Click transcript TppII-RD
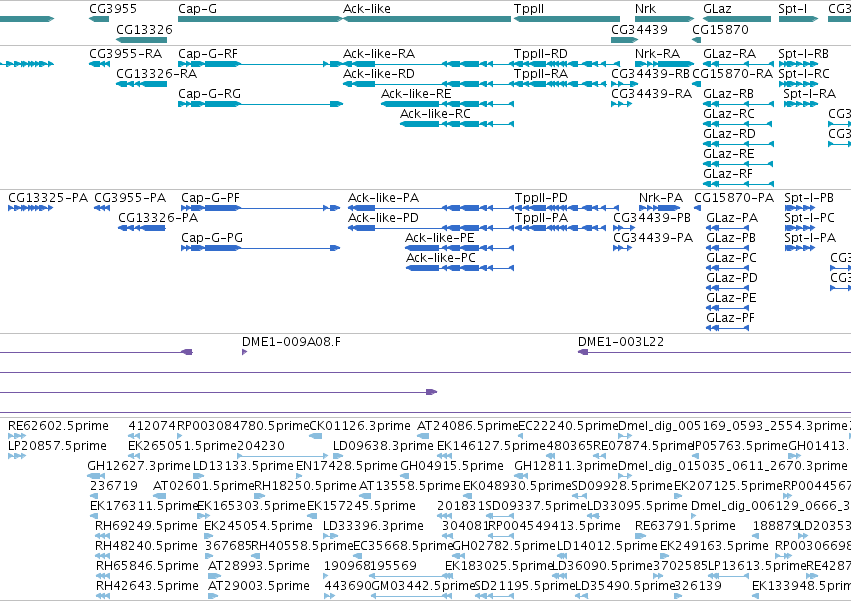This screenshot has width=851, height=601. pyautogui.click(x=541, y=54)
